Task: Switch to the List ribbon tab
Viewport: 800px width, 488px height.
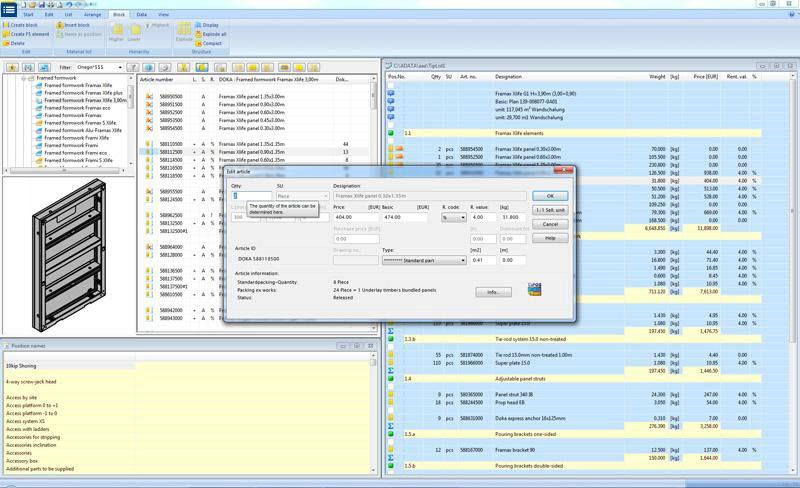Action: tap(68, 14)
